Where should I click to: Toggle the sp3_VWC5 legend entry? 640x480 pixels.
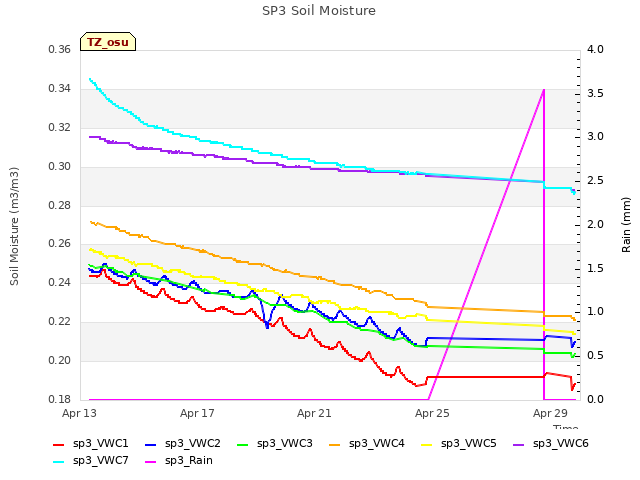pyautogui.click(x=459, y=444)
